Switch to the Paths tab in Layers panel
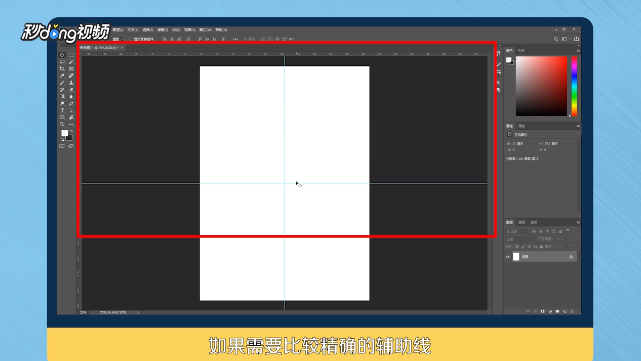This screenshot has width=641, height=361. pyautogui.click(x=533, y=222)
